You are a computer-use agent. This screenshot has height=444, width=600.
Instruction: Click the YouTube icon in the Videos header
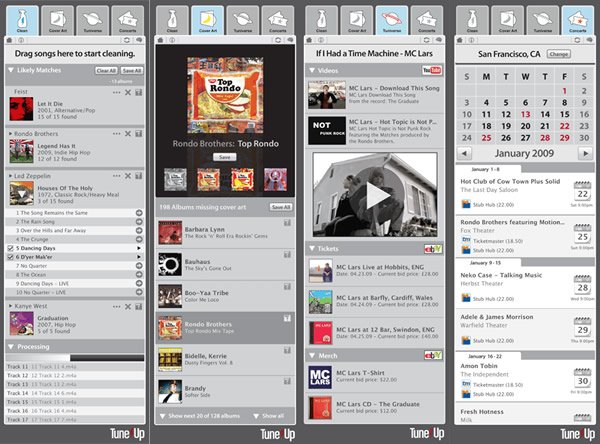point(432,70)
